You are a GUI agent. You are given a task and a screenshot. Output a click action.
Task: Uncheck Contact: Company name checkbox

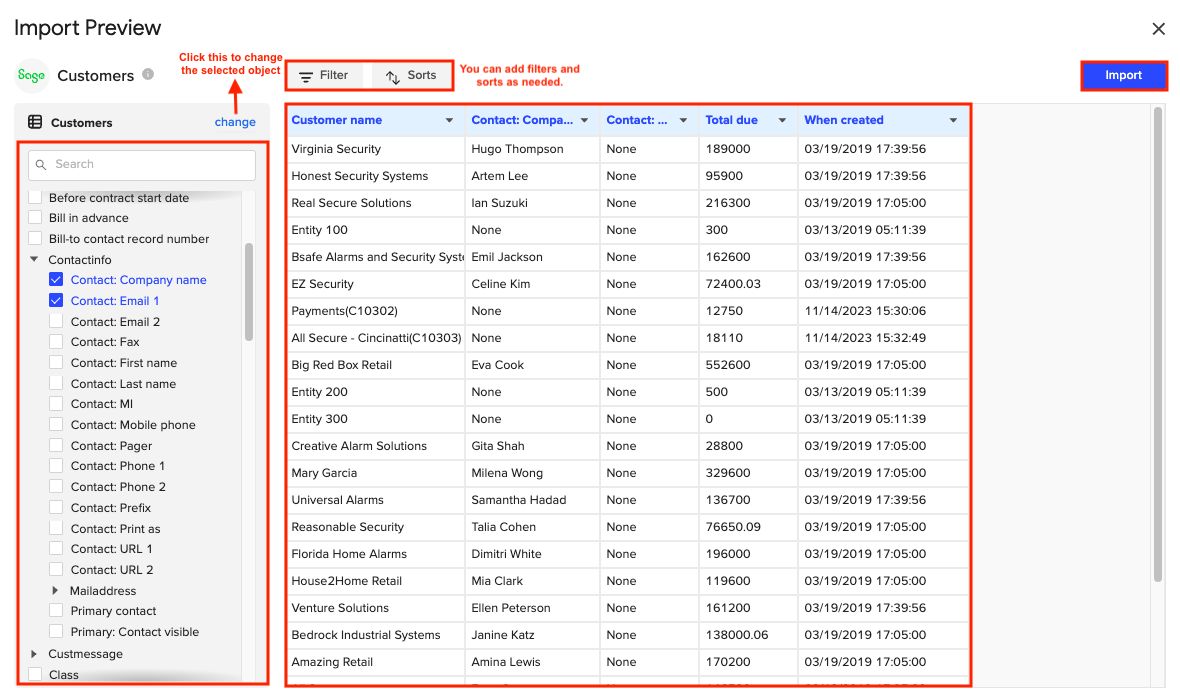point(56,279)
